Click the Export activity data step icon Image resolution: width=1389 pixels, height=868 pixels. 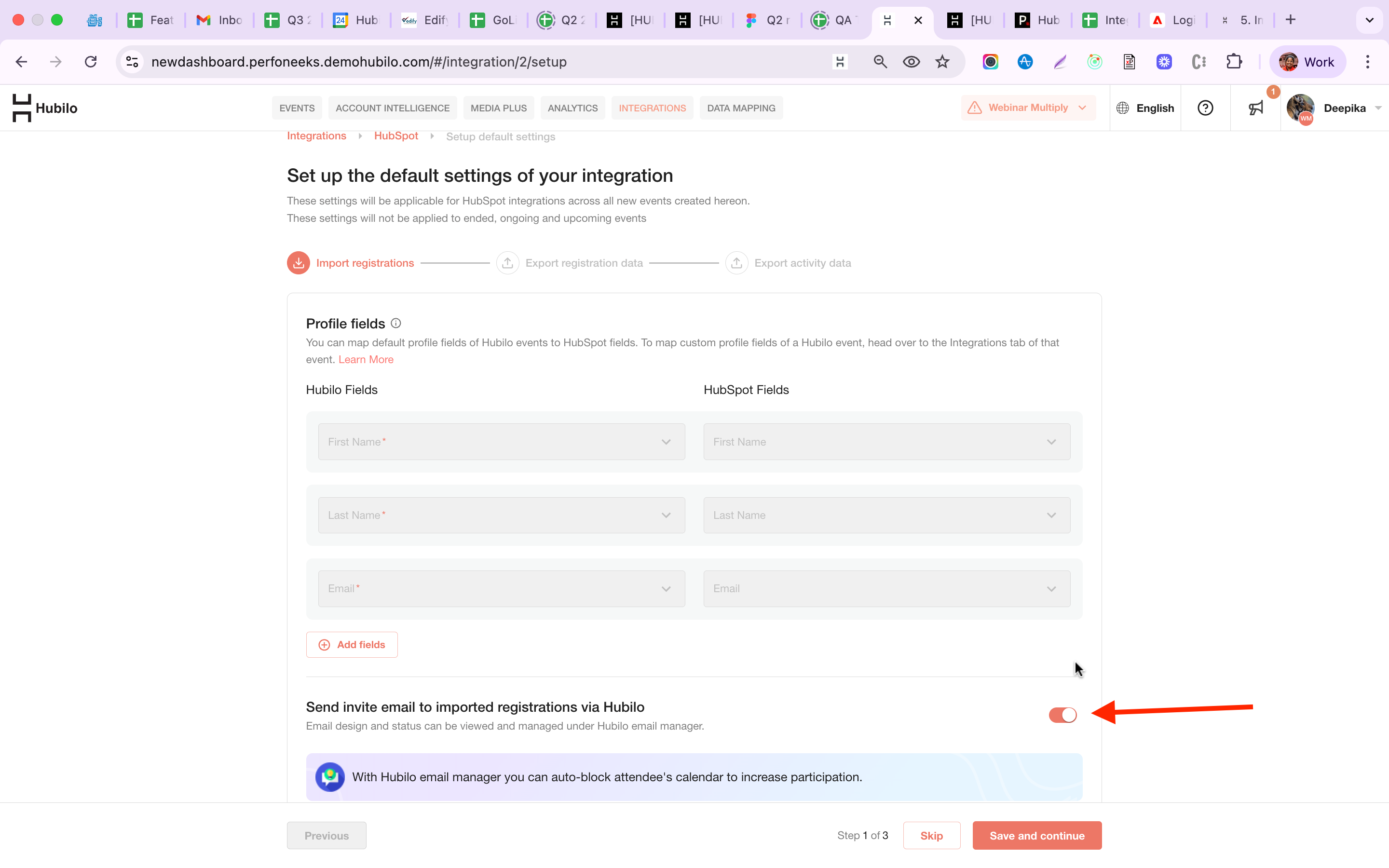point(736,263)
